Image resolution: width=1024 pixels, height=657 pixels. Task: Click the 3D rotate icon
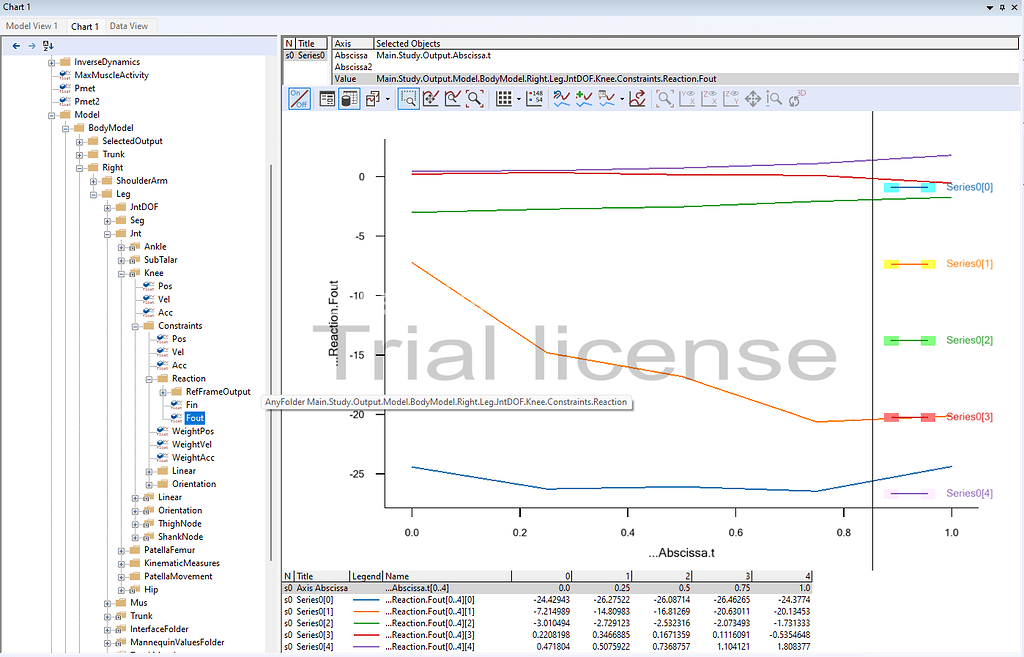[x=797, y=98]
